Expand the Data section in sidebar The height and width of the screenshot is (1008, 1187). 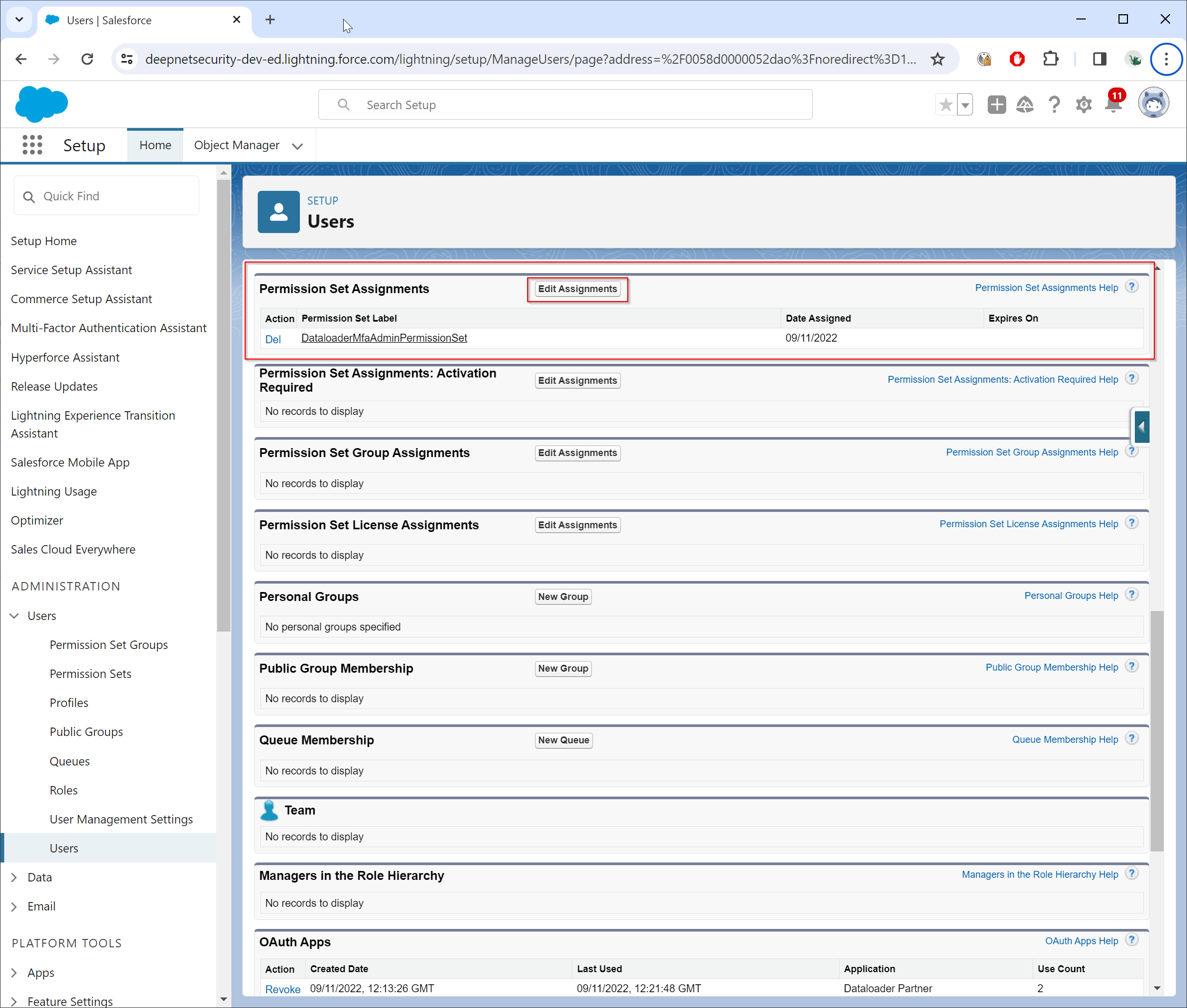click(x=14, y=877)
